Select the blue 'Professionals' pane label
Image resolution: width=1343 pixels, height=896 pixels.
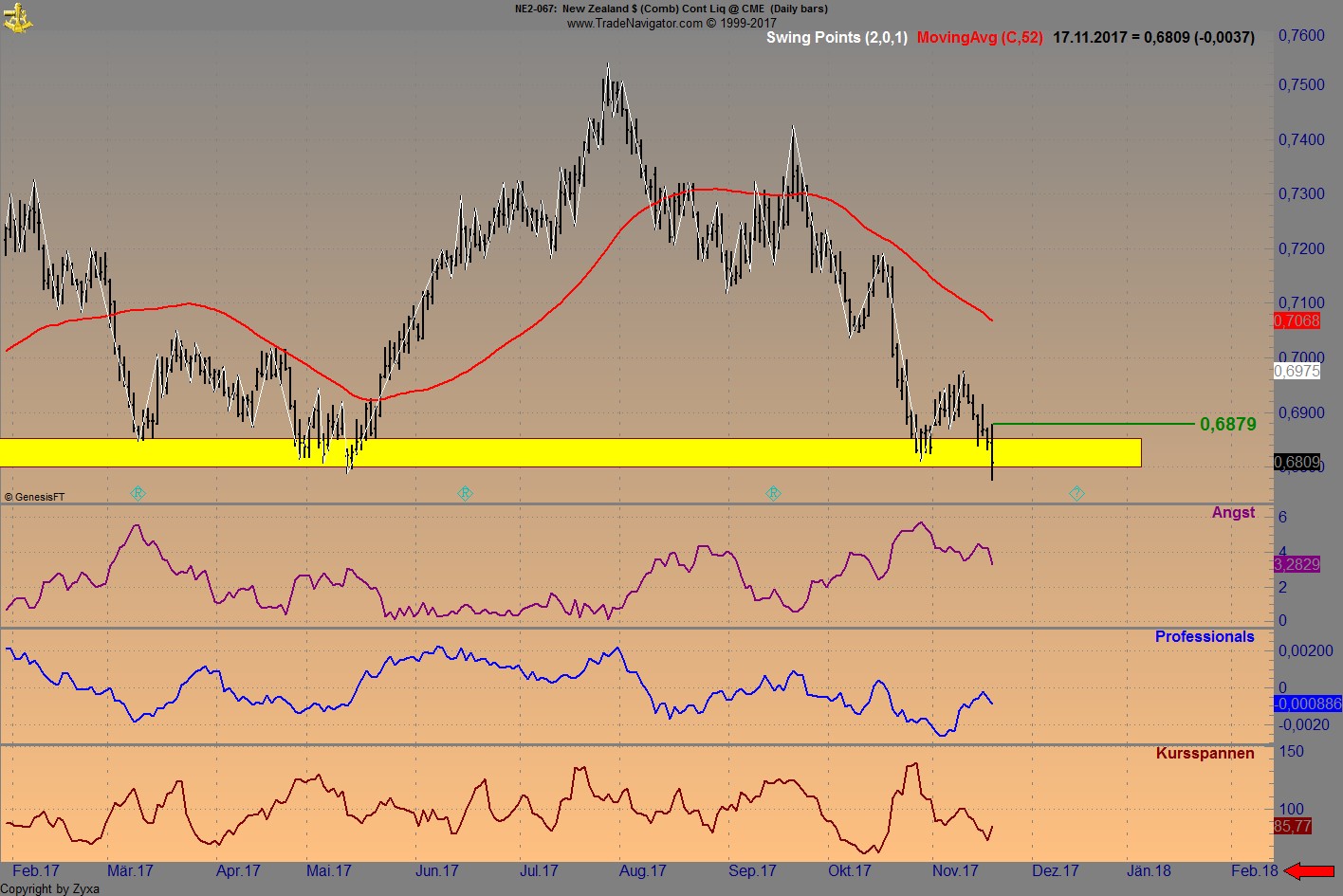1205,636
